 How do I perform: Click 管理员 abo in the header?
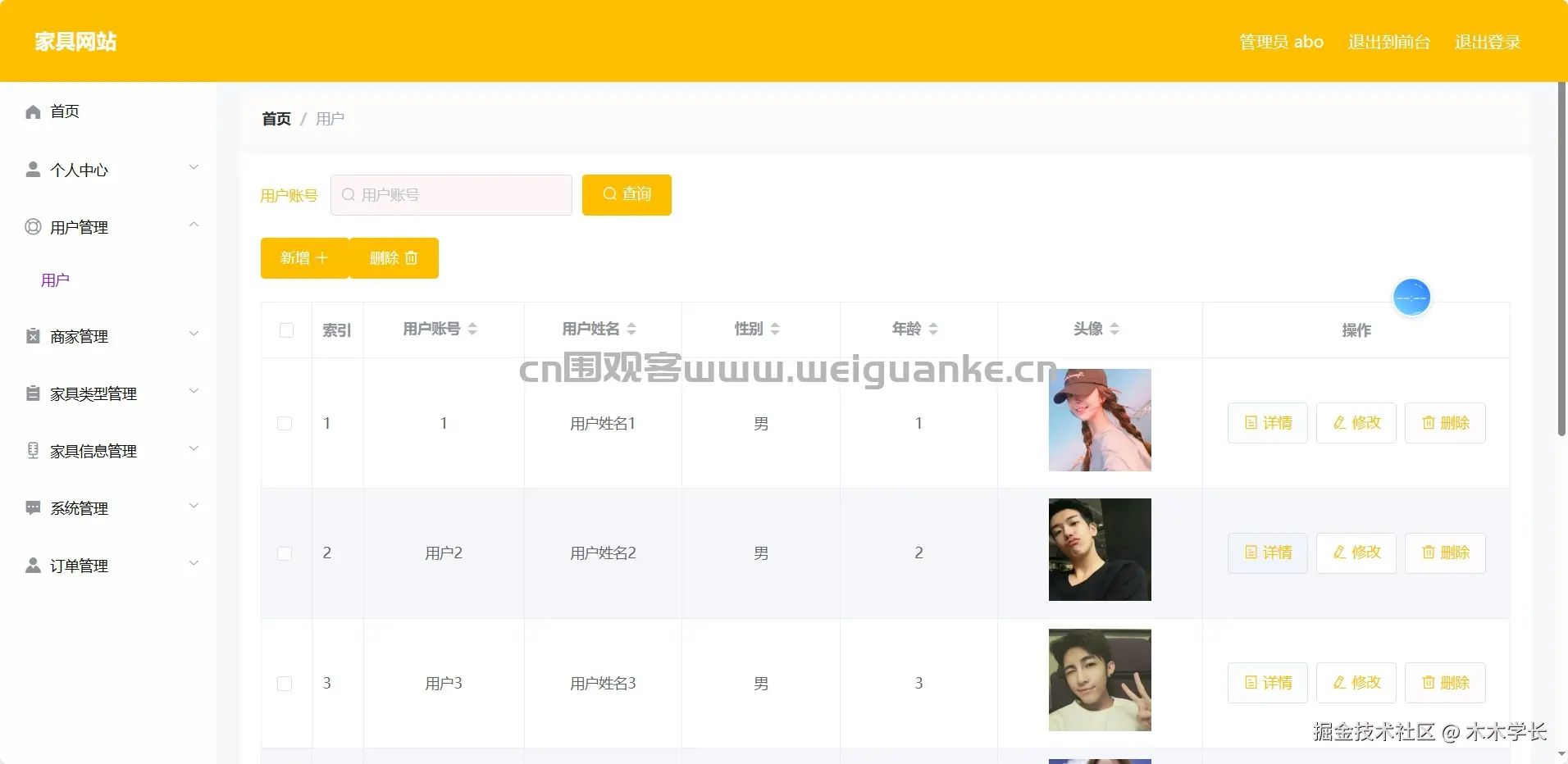1281,42
